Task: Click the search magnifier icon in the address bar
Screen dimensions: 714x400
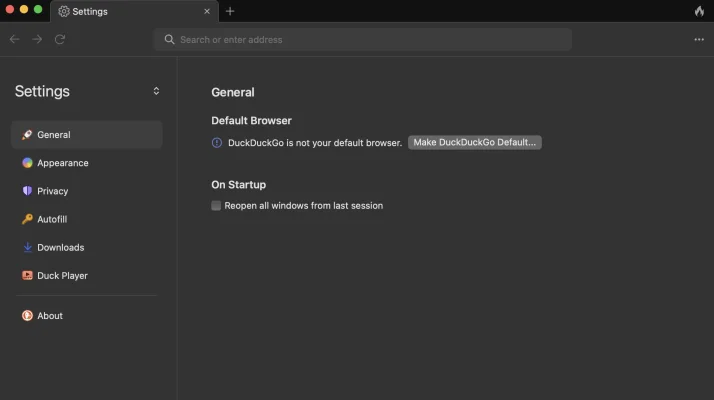Action: click(x=169, y=40)
